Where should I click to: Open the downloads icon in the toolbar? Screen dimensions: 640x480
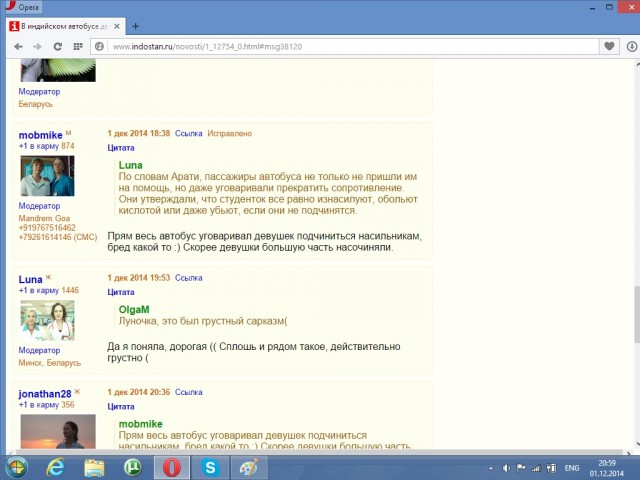point(630,46)
